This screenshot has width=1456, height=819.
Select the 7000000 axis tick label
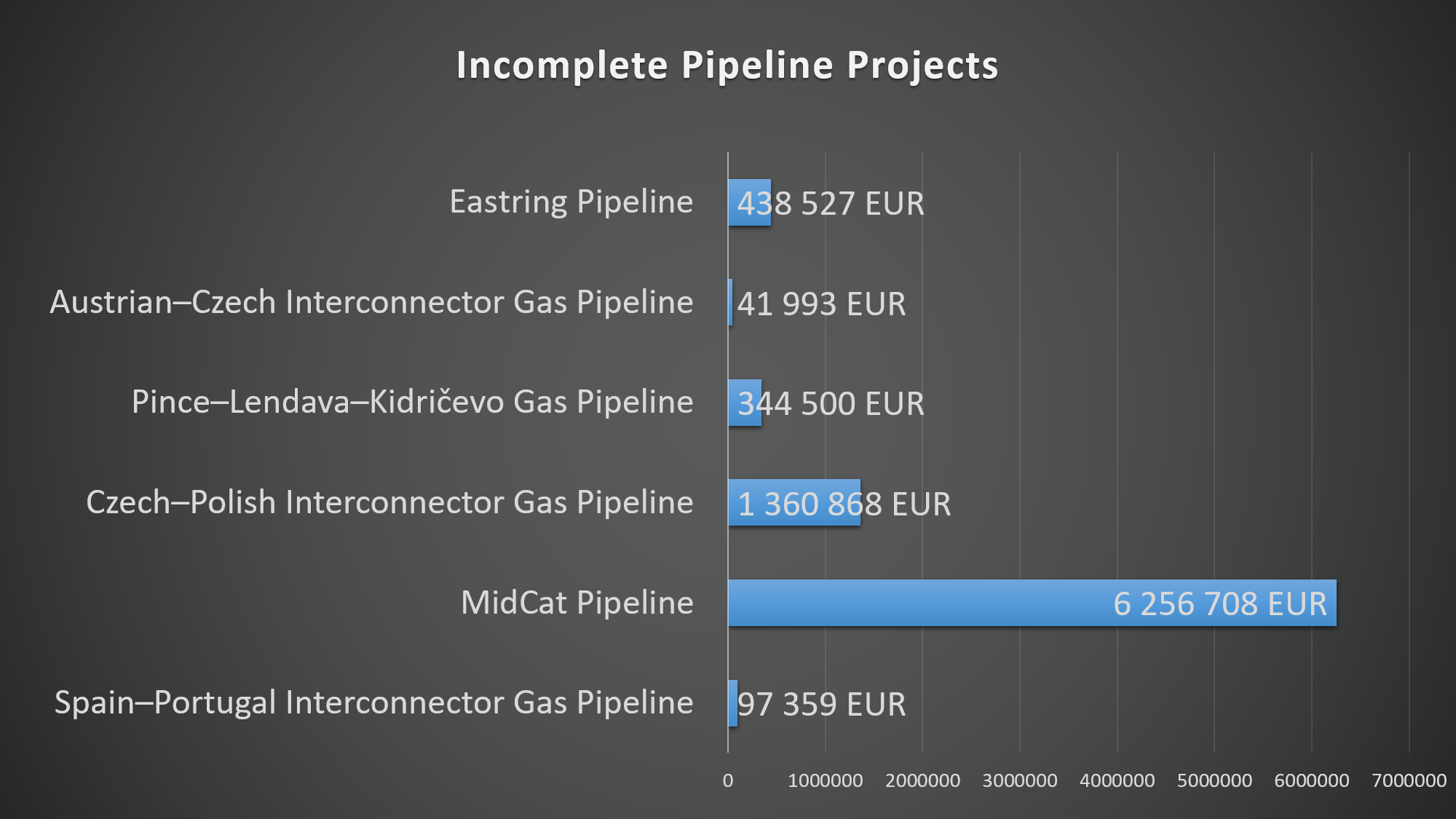pos(1409,780)
